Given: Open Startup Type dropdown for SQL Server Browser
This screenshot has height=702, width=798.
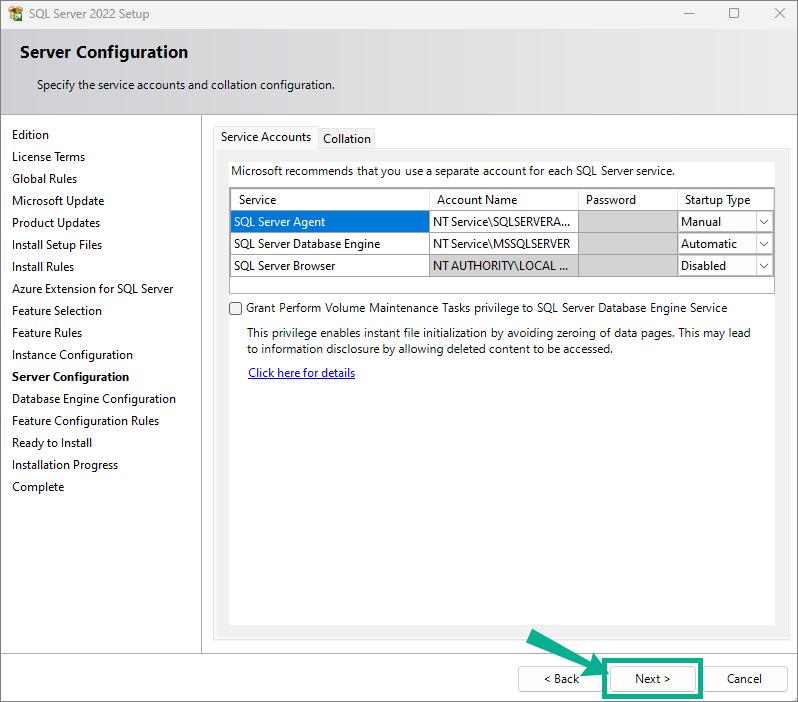Looking at the screenshot, I should coord(764,266).
